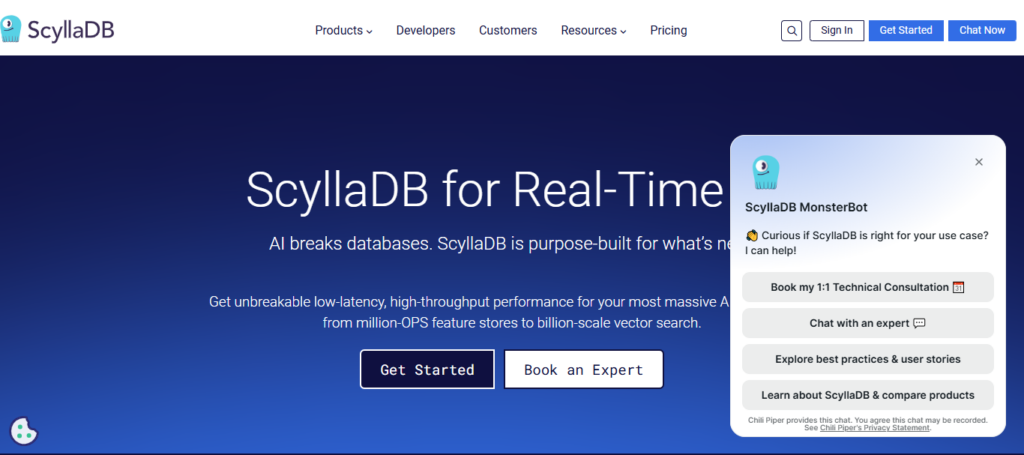The width and height of the screenshot is (1024, 455).
Task: Click Get Started in the header
Action: click(x=906, y=31)
